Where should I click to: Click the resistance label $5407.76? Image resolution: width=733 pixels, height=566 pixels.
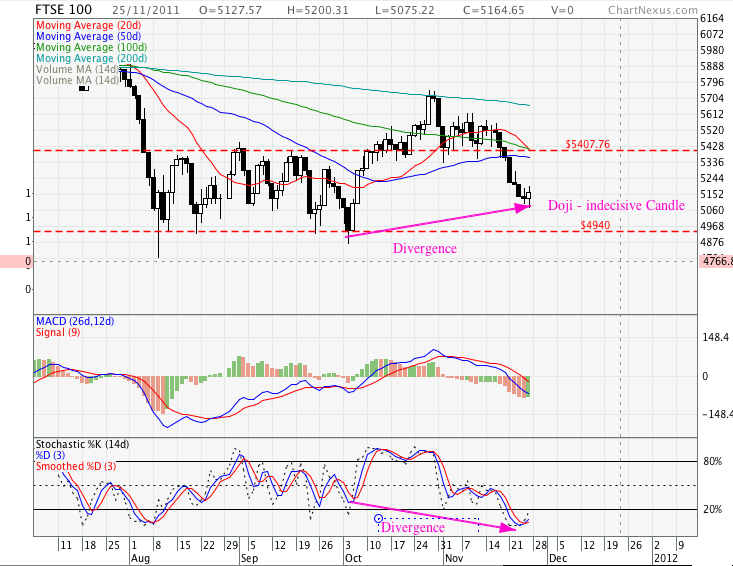[588, 144]
